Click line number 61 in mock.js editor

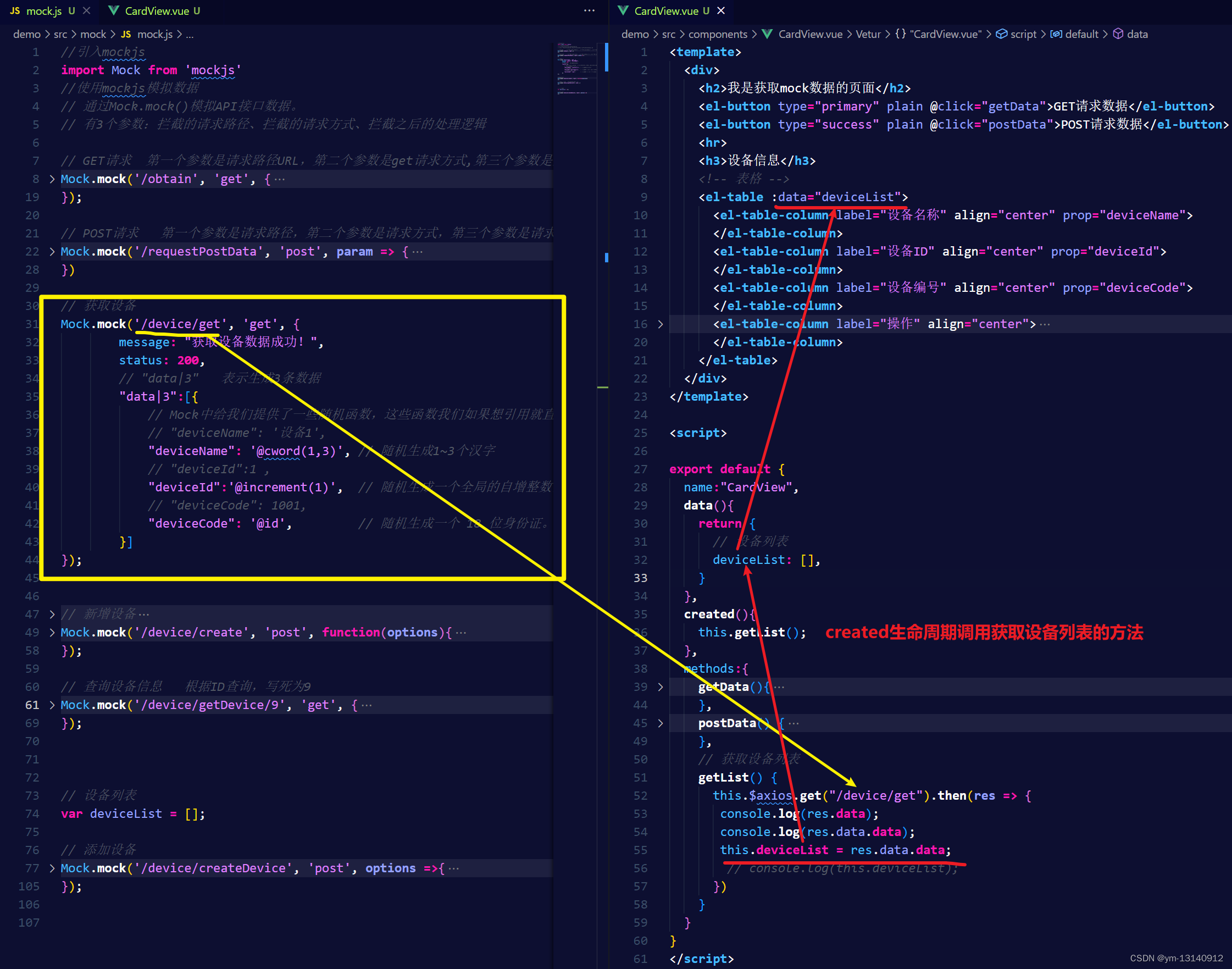tap(32, 705)
